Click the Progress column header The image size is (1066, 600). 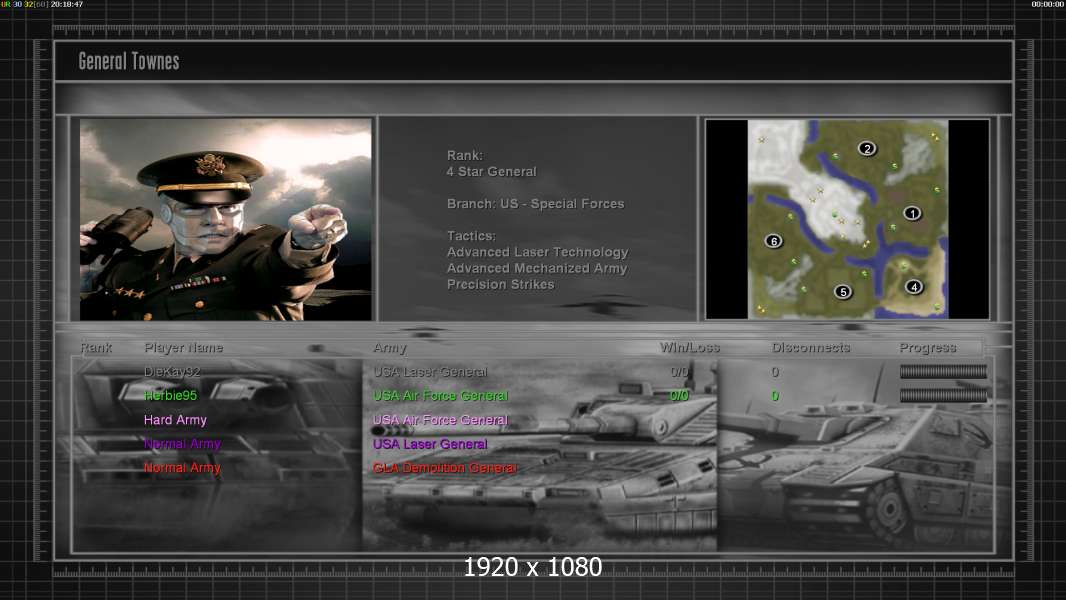927,347
